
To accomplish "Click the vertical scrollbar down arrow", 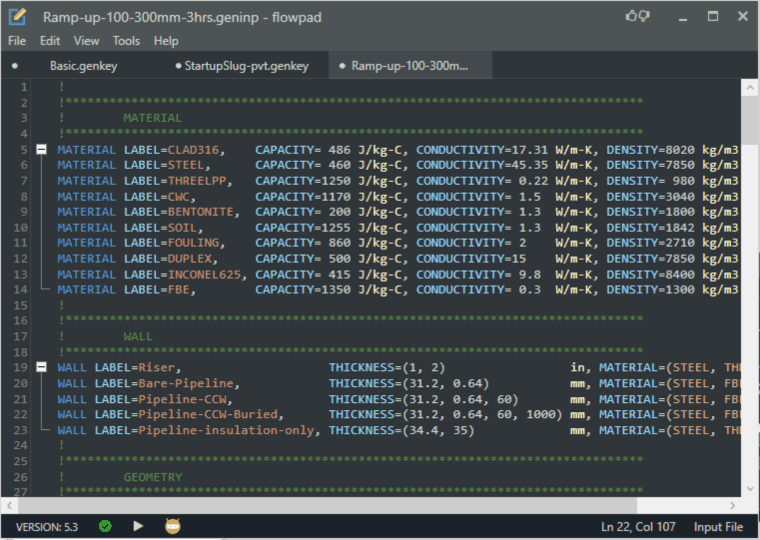I will pyautogui.click(x=750, y=487).
